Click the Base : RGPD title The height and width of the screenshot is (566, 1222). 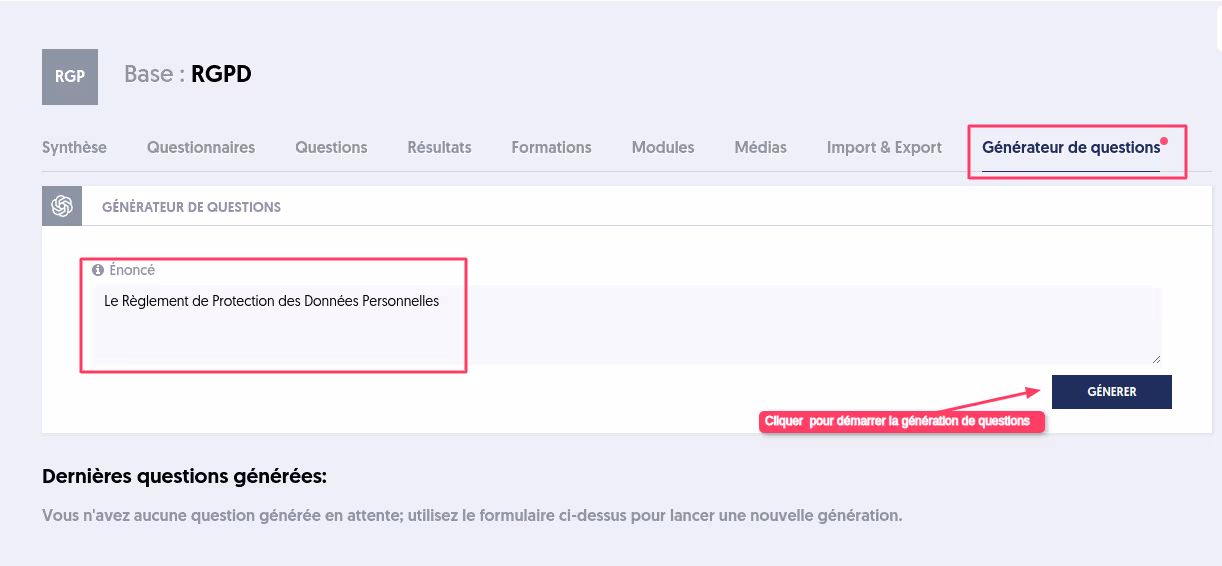click(187, 74)
